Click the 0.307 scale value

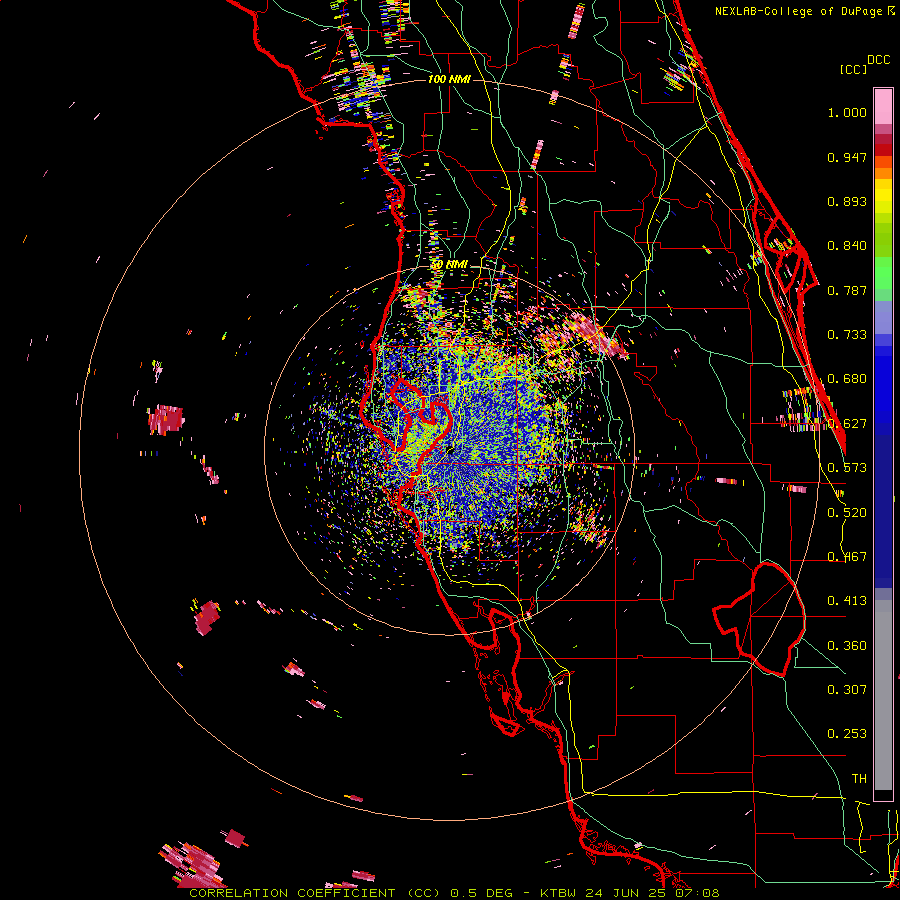847,690
